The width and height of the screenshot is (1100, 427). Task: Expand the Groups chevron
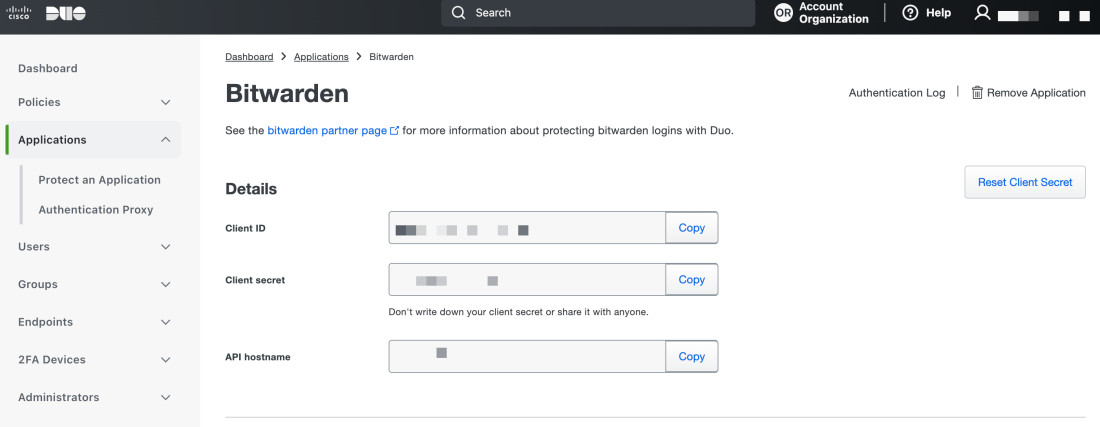(x=166, y=284)
